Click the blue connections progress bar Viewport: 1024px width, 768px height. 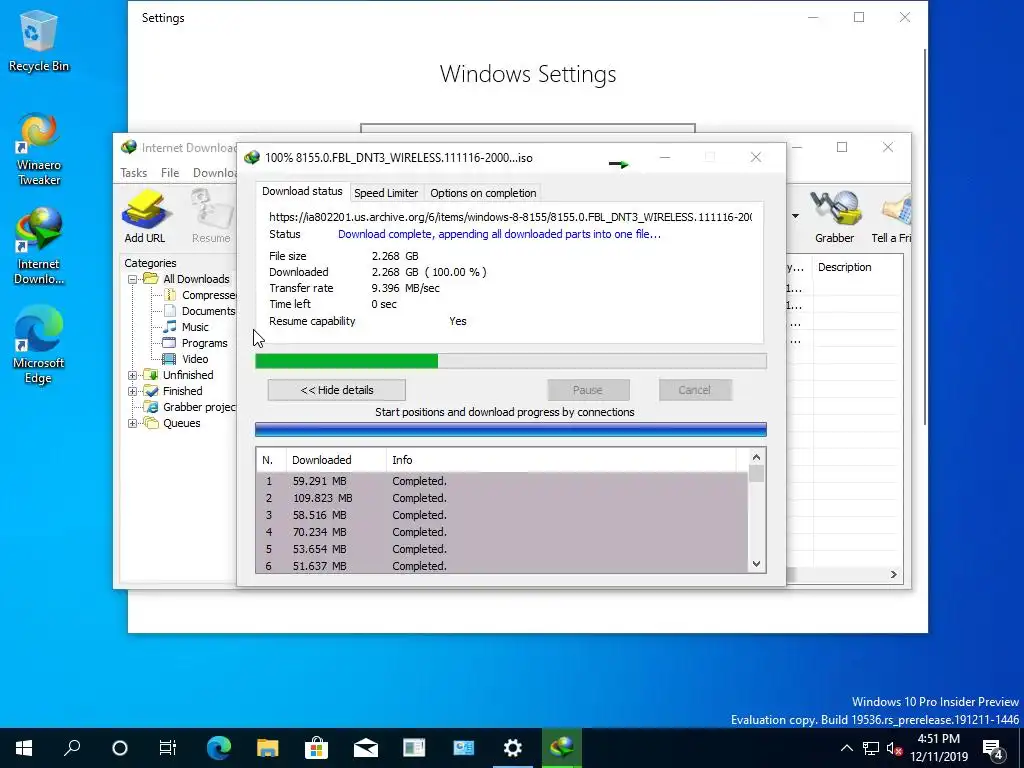point(511,429)
